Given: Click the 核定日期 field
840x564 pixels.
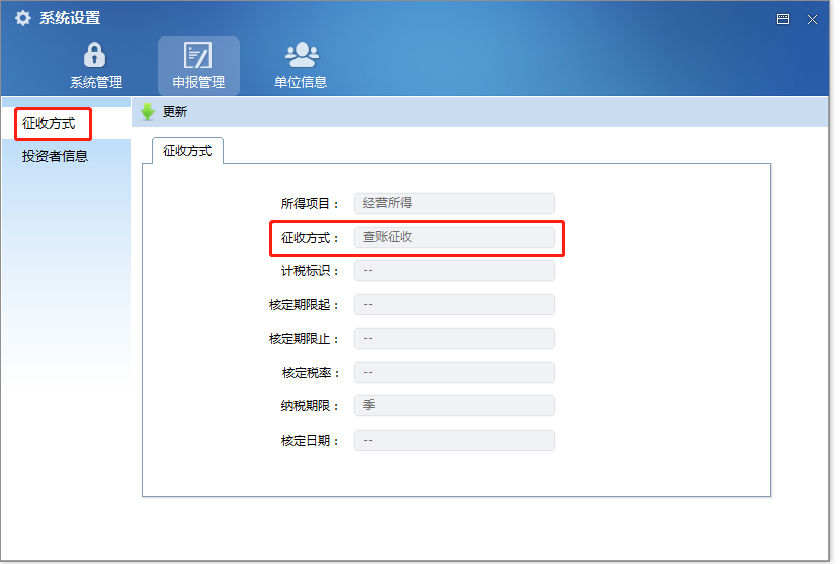Looking at the screenshot, I should point(454,440).
